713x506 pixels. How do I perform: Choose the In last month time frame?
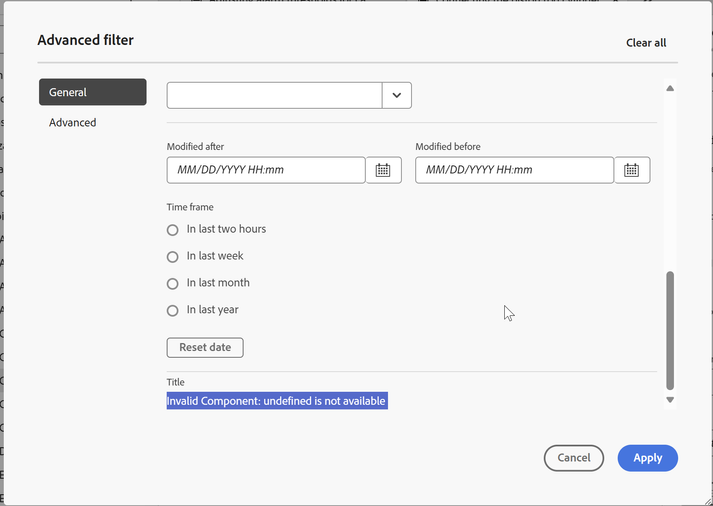point(173,284)
